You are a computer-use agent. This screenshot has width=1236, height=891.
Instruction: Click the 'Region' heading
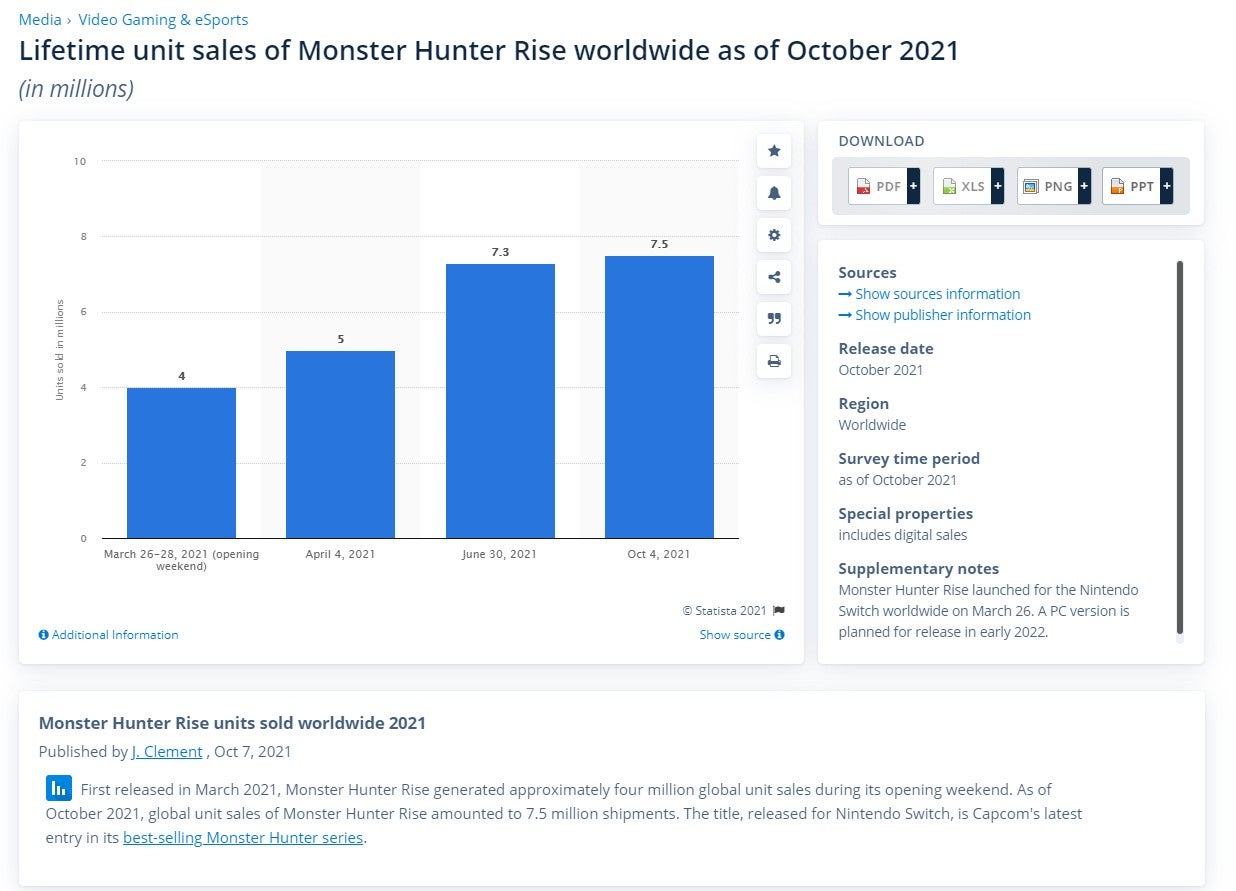click(863, 404)
